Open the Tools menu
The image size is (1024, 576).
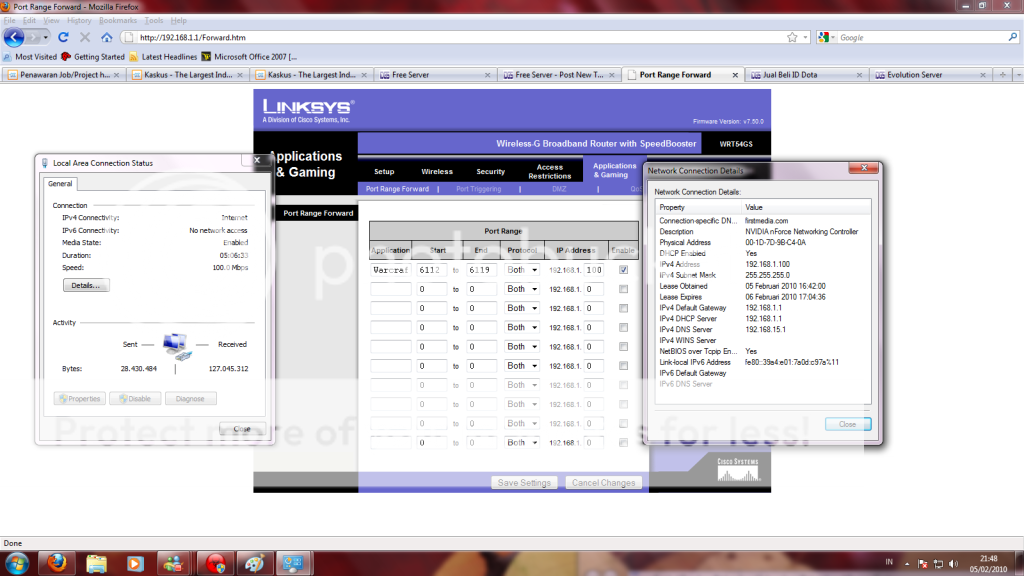[153, 20]
